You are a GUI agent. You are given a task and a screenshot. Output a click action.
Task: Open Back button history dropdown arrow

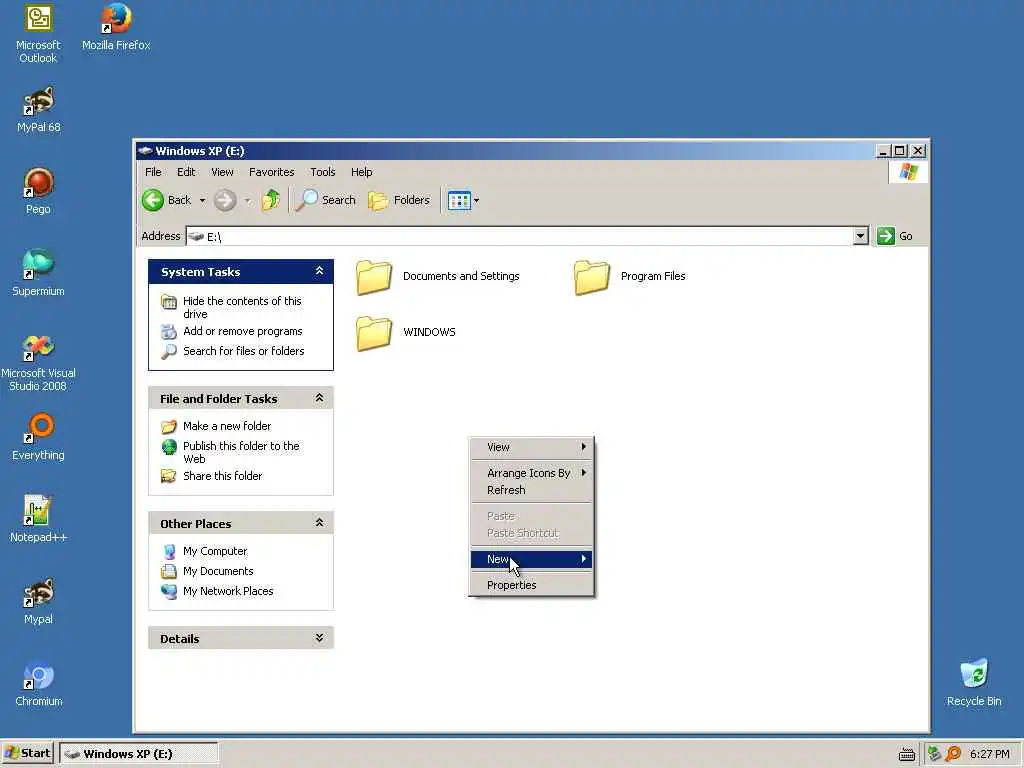tap(202, 200)
